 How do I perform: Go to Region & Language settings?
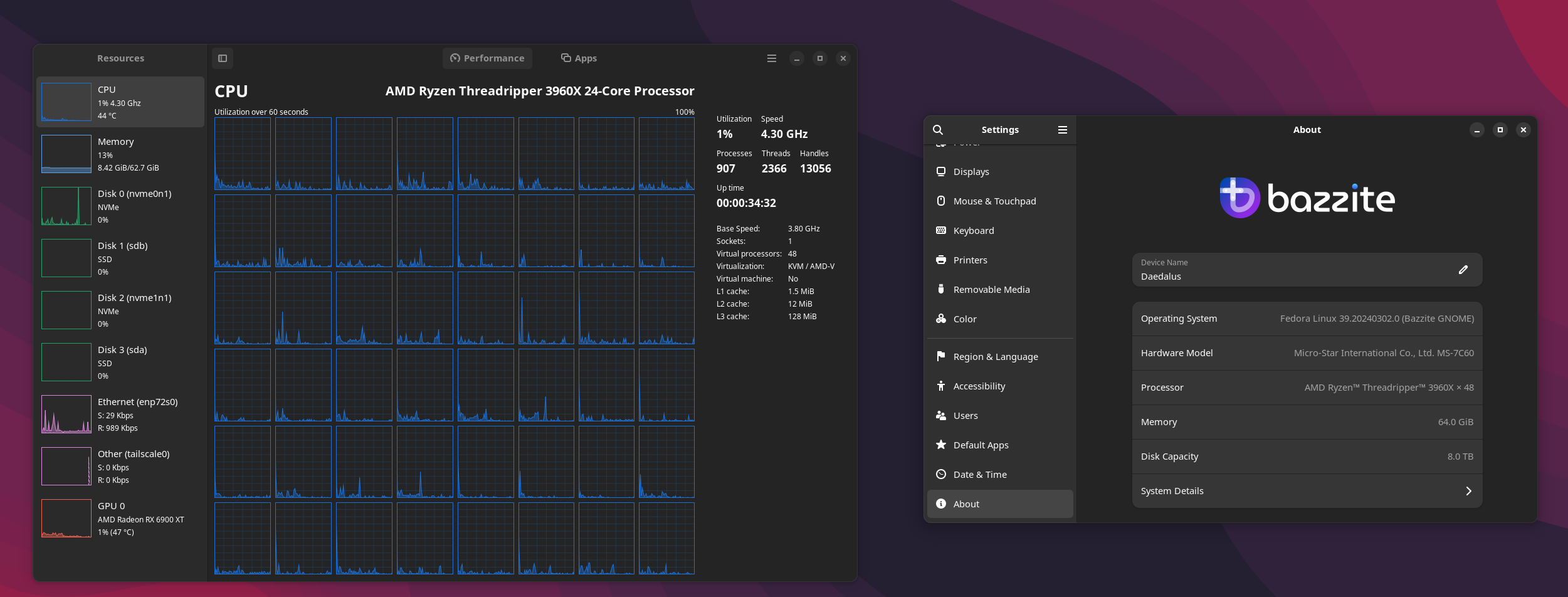click(x=996, y=357)
